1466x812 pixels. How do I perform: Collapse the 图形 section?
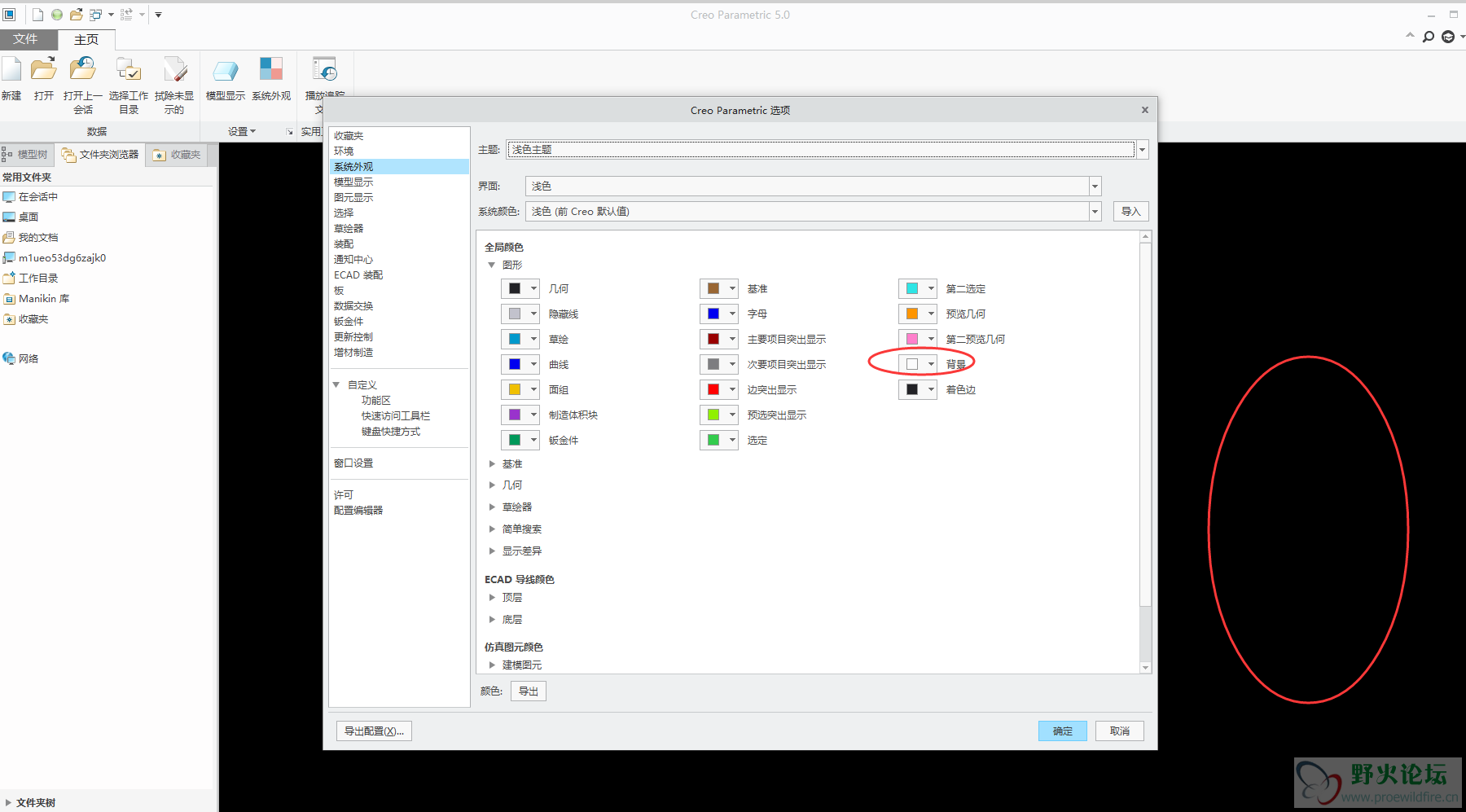(491, 266)
